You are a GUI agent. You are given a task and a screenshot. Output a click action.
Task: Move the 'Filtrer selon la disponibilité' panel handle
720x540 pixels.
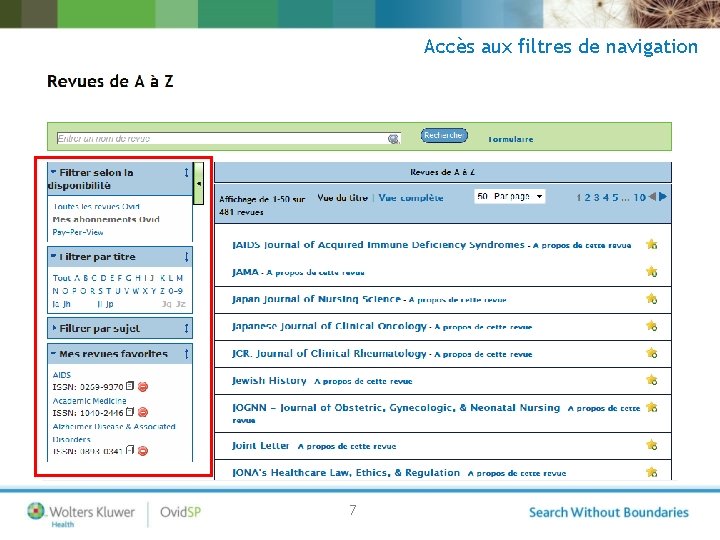186,173
